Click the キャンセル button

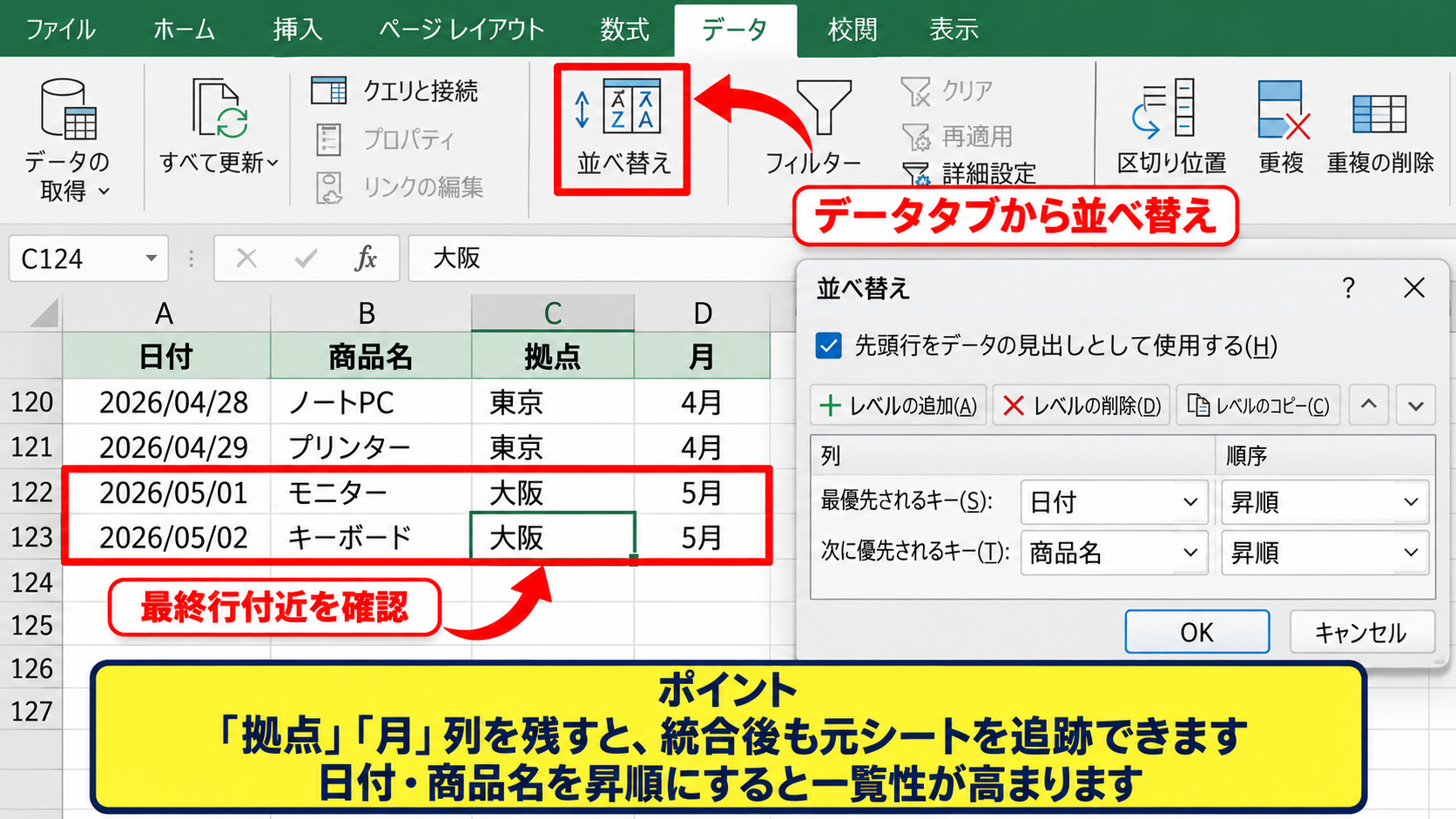point(1361,632)
